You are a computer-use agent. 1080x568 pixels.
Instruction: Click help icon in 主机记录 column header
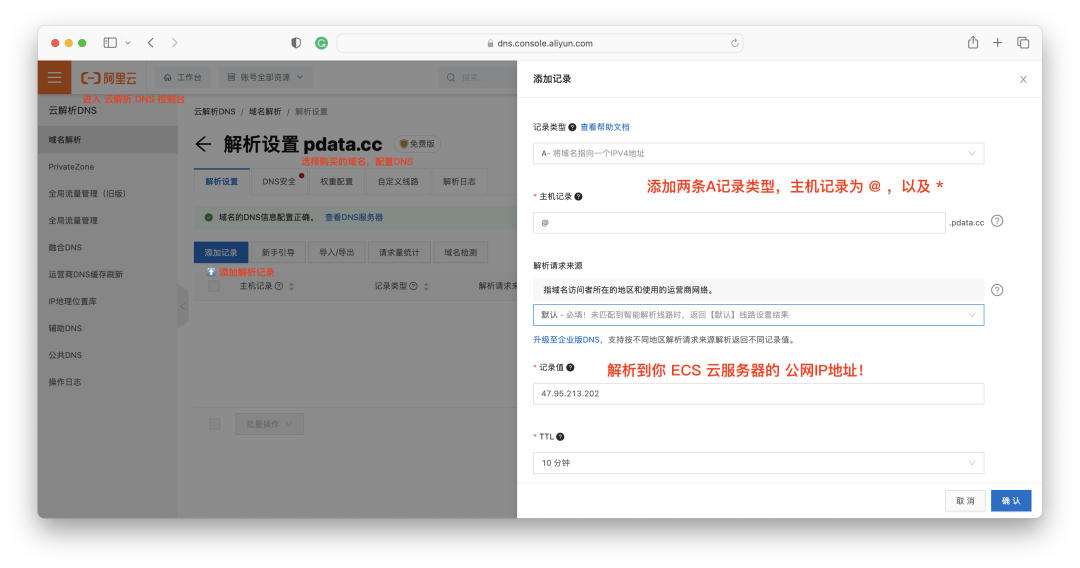point(279,286)
